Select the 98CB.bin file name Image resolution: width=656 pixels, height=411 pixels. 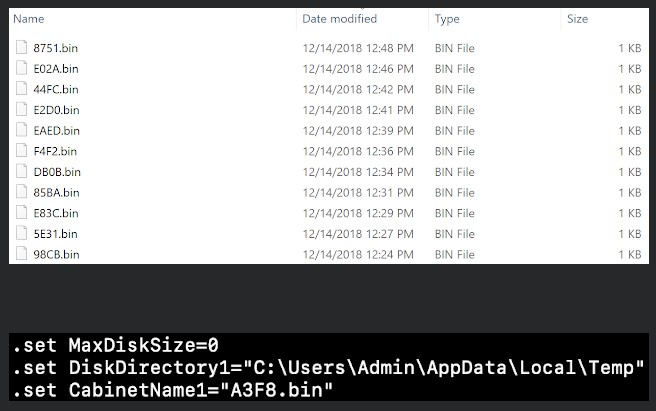56,254
